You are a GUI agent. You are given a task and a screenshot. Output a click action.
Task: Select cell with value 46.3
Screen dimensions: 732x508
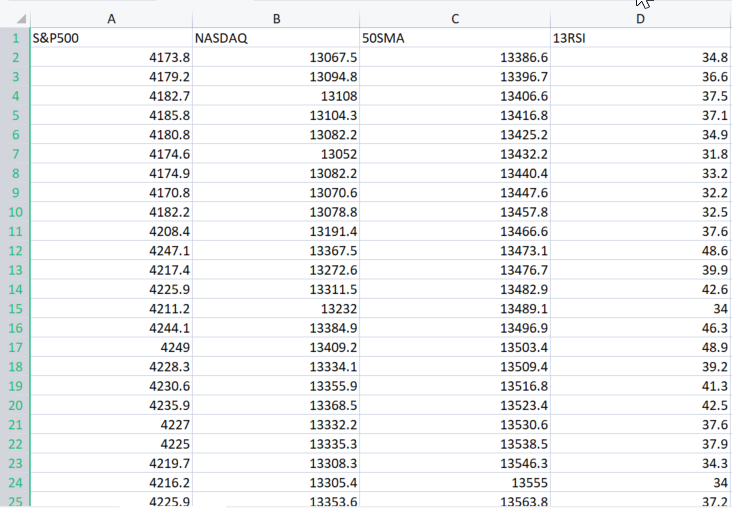tap(641, 328)
